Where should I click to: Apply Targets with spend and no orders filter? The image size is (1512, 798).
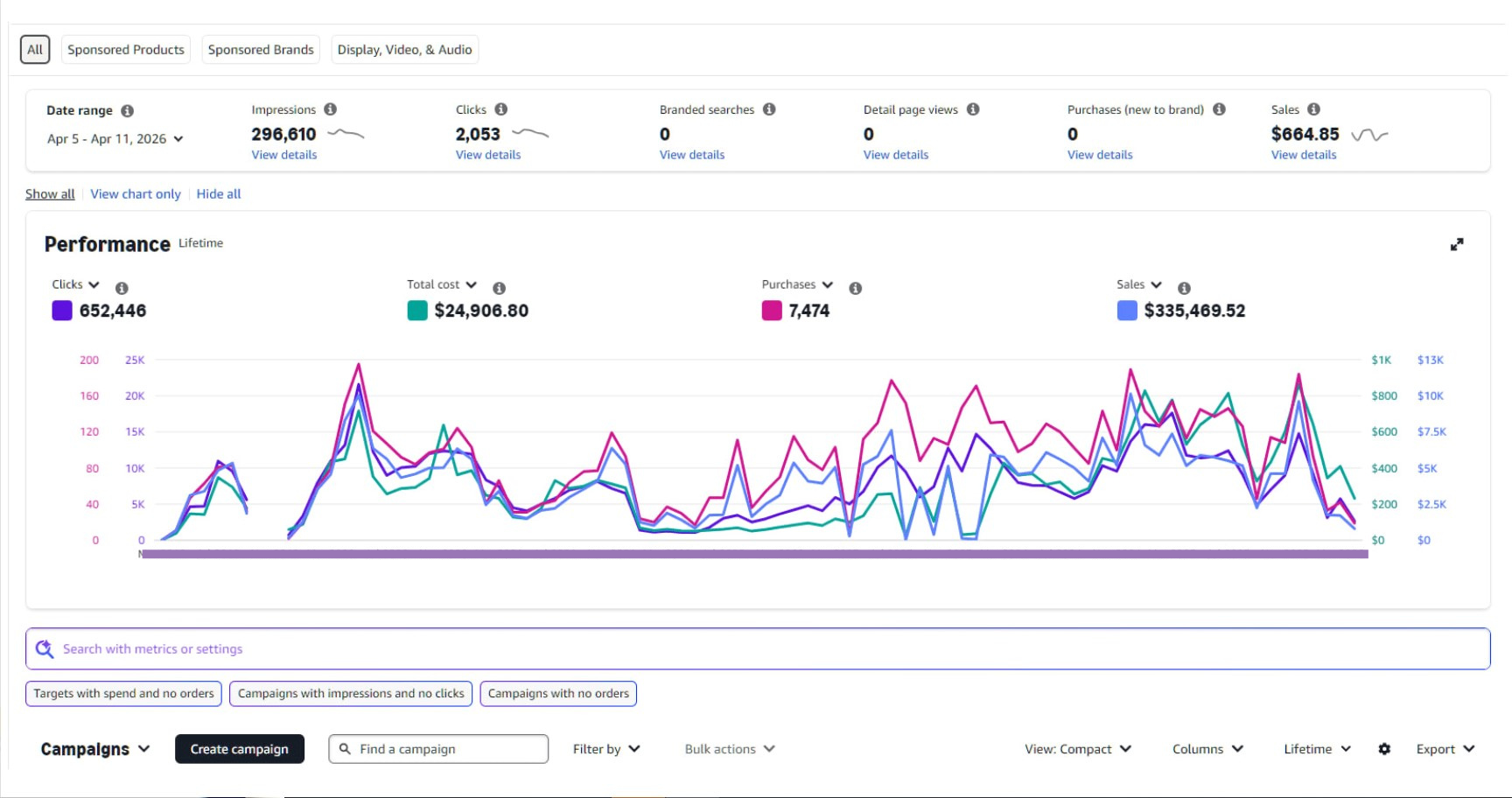[x=123, y=694]
